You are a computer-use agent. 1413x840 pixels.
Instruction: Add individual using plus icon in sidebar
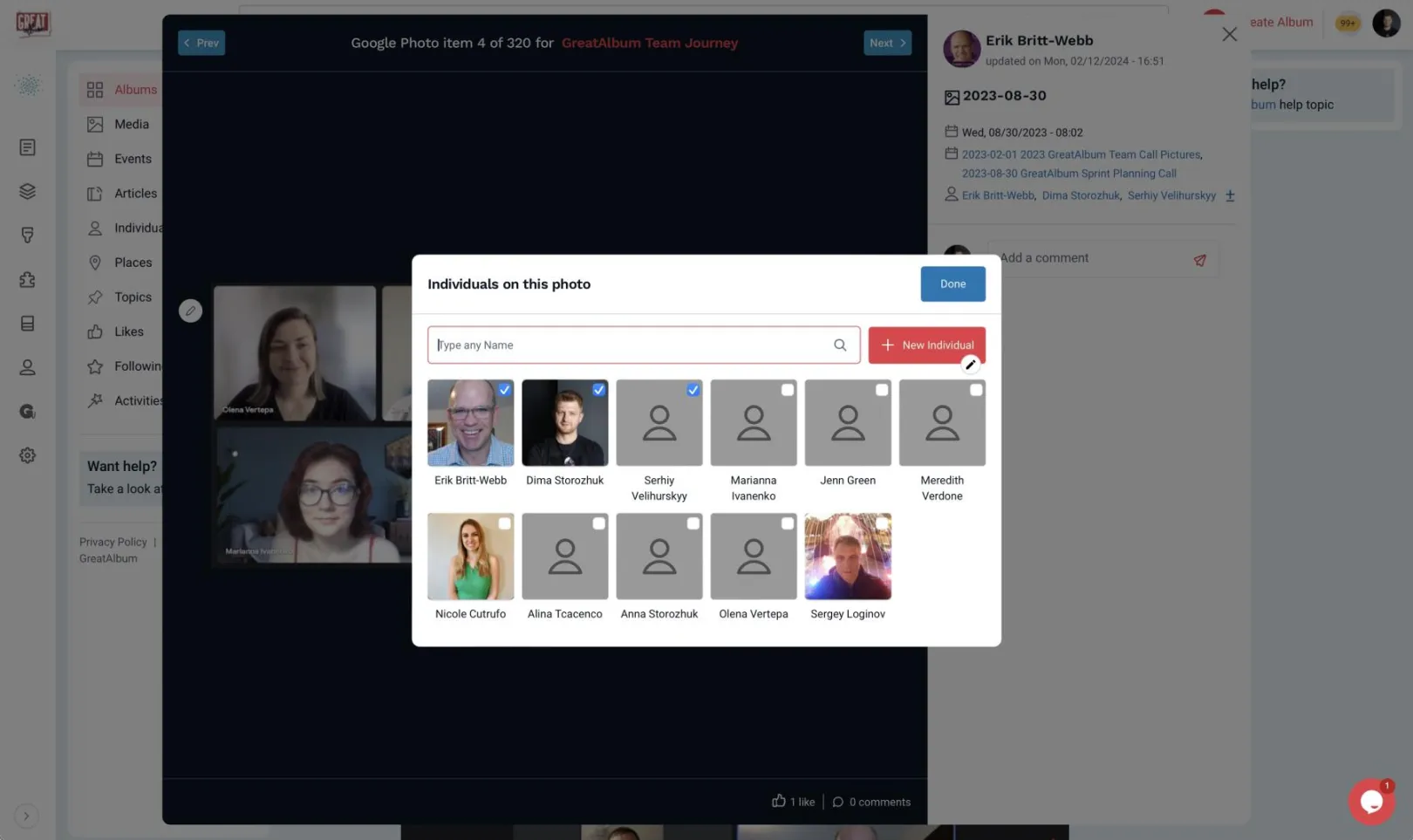tap(1229, 196)
